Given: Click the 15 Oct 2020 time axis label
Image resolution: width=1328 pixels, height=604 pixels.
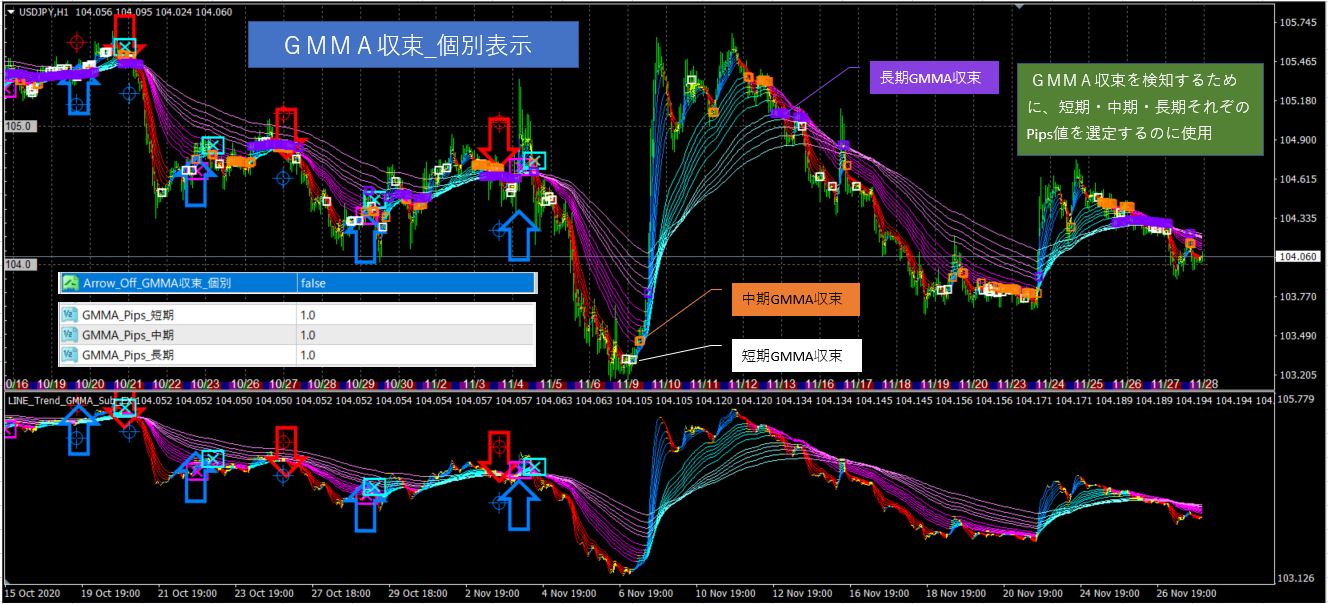Looking at the screenshot, I should [34, 592].
